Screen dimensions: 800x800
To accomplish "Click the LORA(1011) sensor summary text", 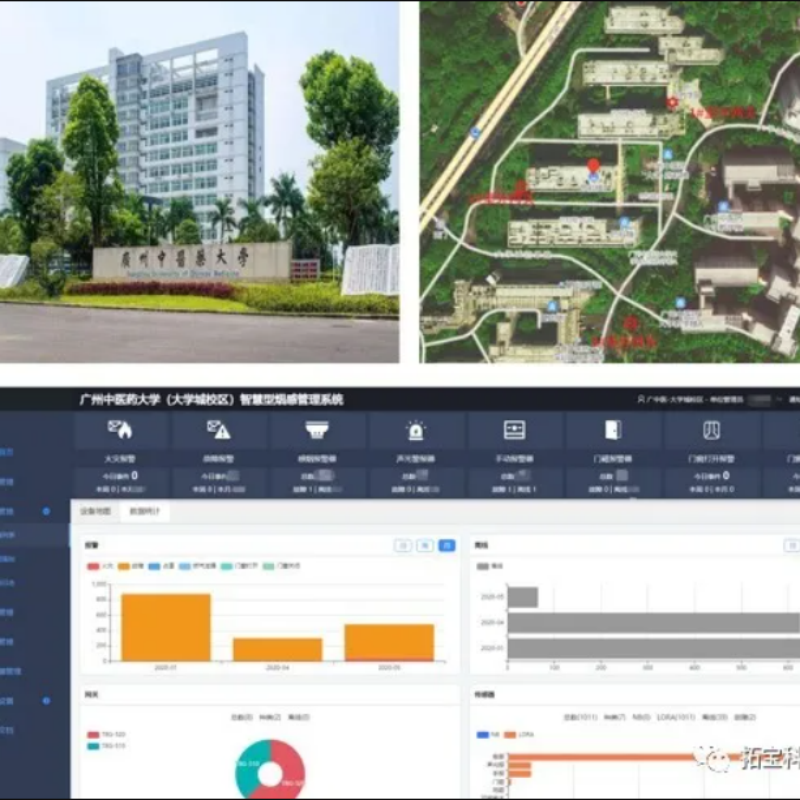I will pyautogui.click(x=676, y=717).
